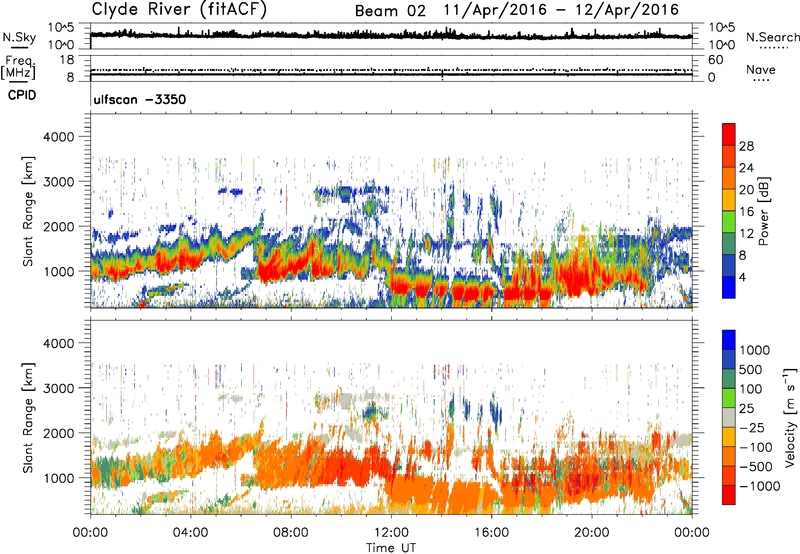Screen dimensions: 800x554
Task: Click the power colorbar tick label '4'
Action: tap(742, 277)
